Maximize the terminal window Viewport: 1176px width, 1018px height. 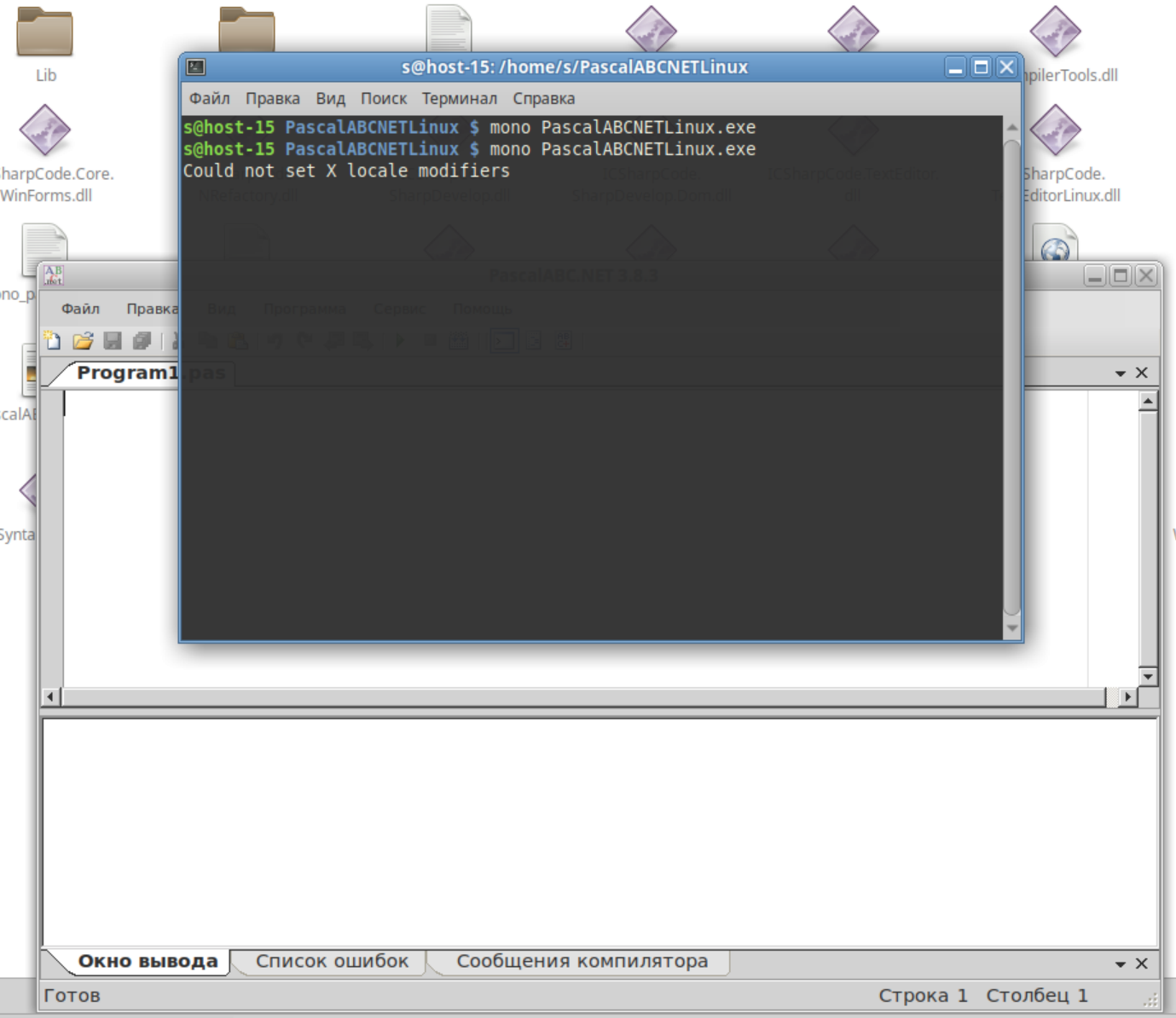(x=982, y=67)
